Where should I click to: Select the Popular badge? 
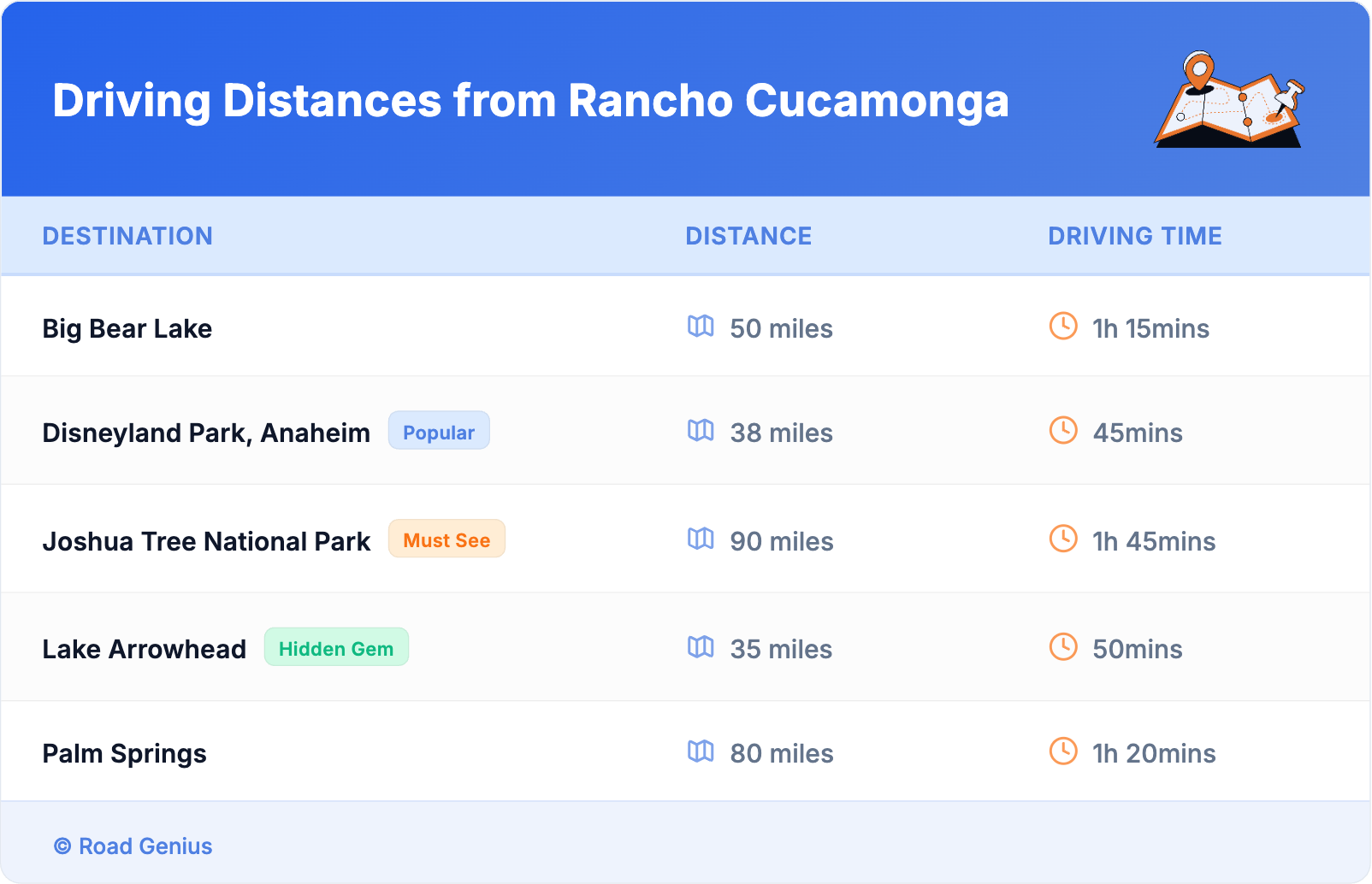pyautogui.click(x=439, y=431)
